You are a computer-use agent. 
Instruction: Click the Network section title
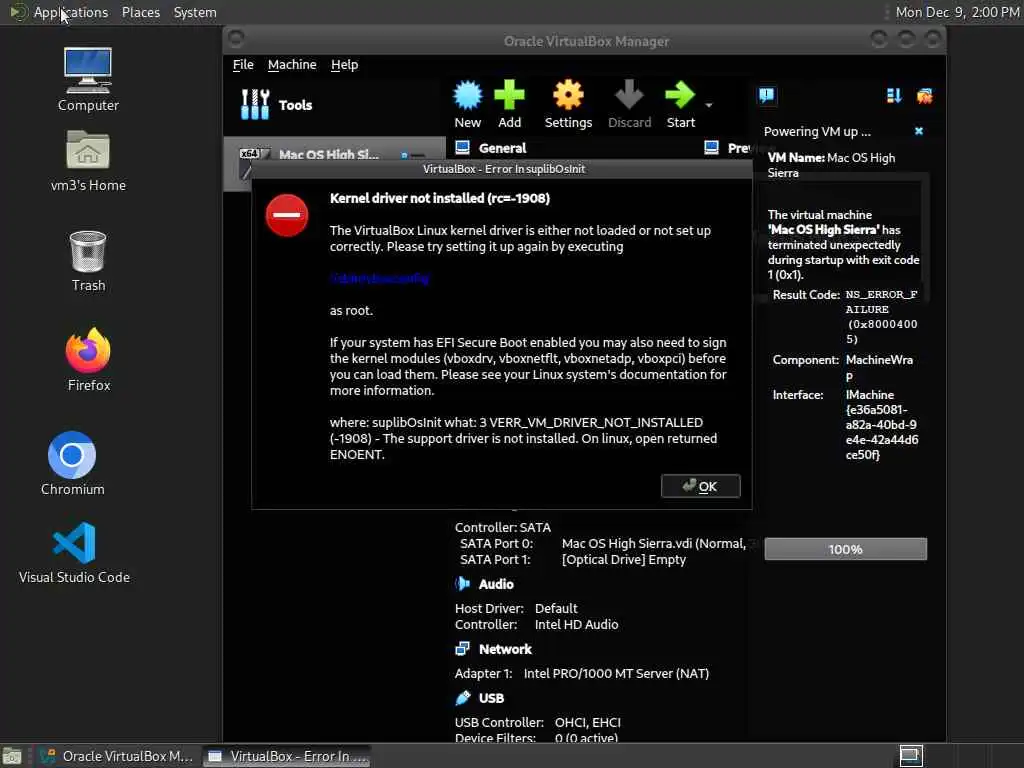coord(505,649)
